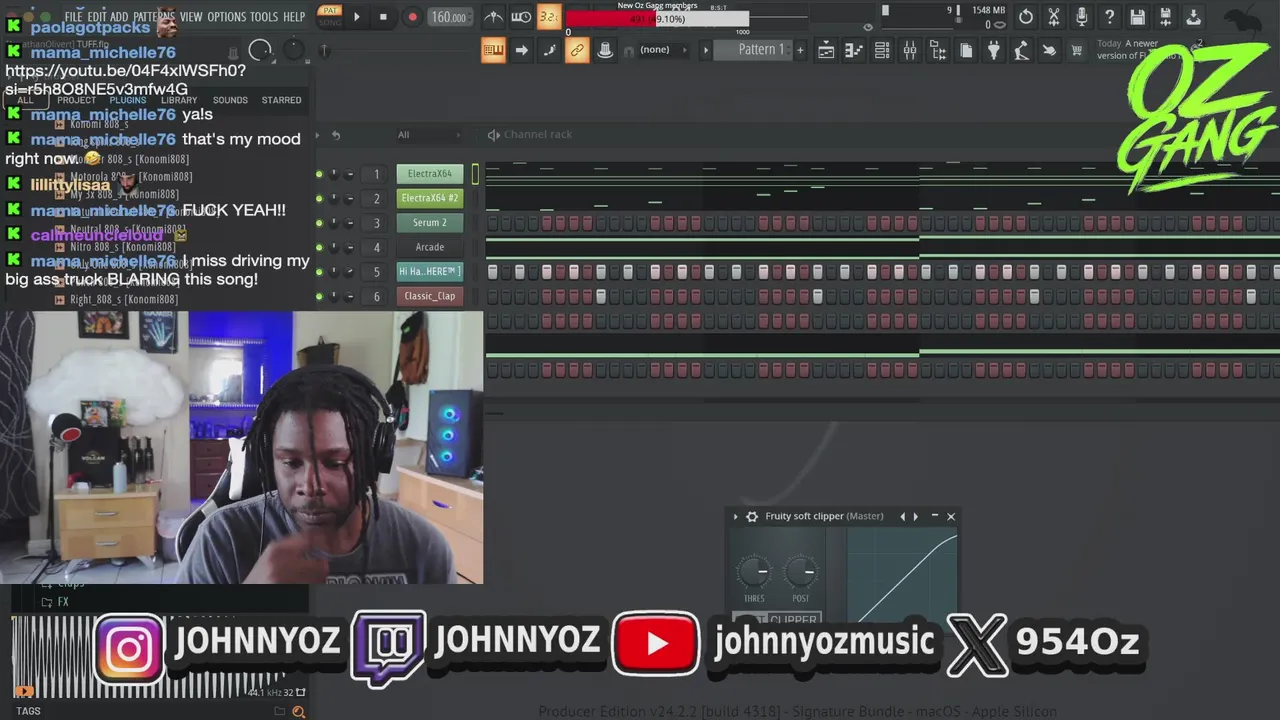Open the Mixer window
The height and width of the screenshot is (720, 1280).
[910, 50]
